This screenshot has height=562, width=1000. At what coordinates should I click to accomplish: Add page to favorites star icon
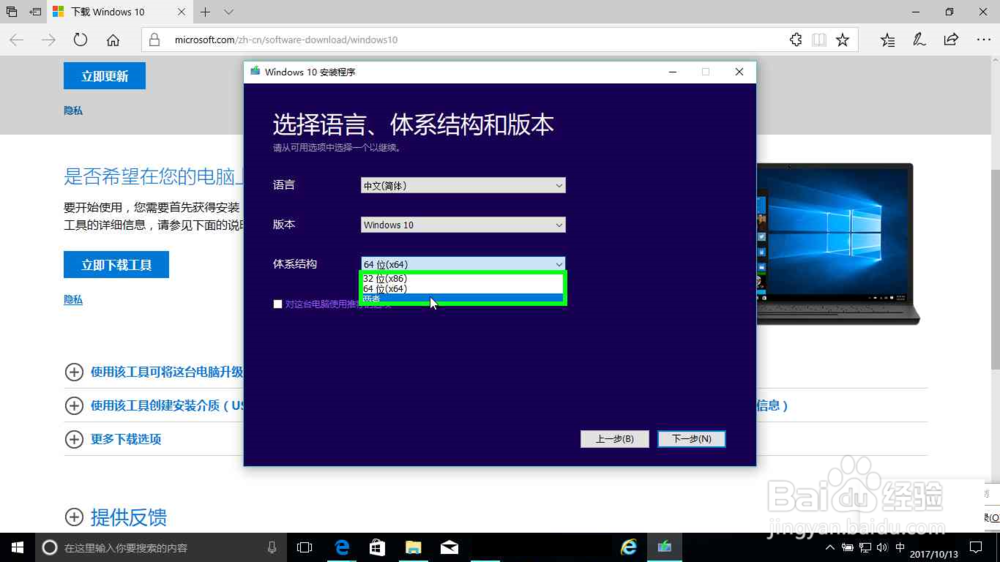coord(842,40)
